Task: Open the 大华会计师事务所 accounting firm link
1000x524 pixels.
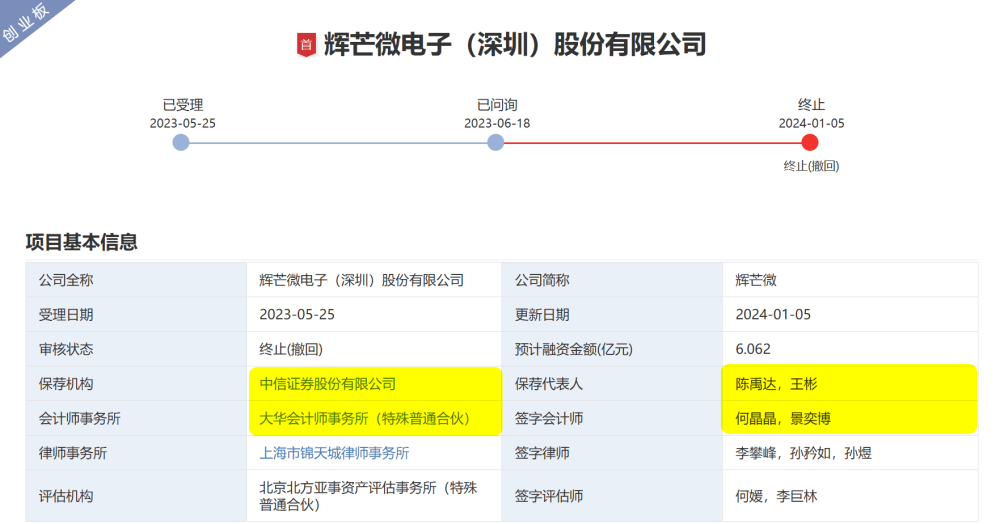Action: (x=364, y=418)
